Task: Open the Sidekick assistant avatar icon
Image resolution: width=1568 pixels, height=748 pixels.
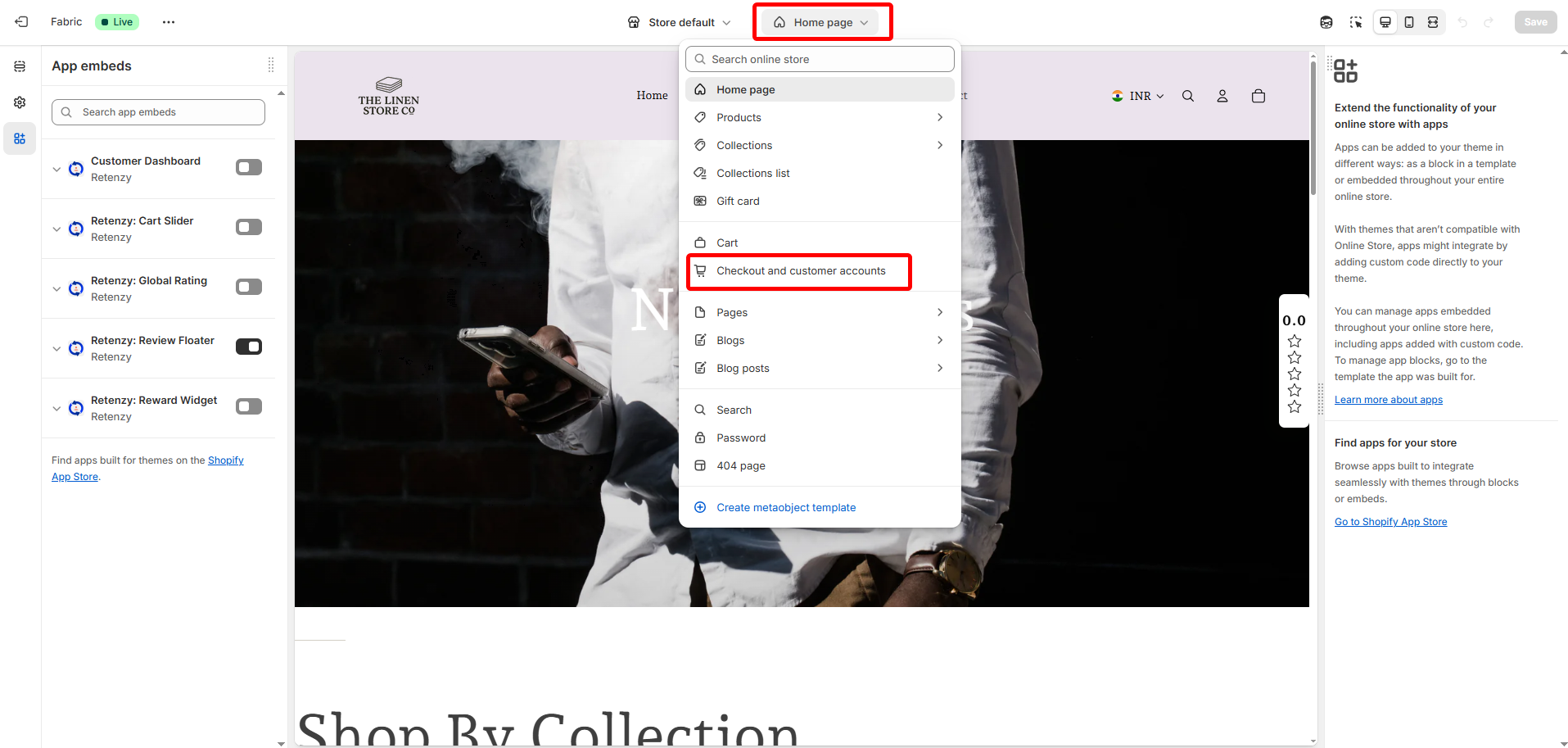Action: (1326, 22)
